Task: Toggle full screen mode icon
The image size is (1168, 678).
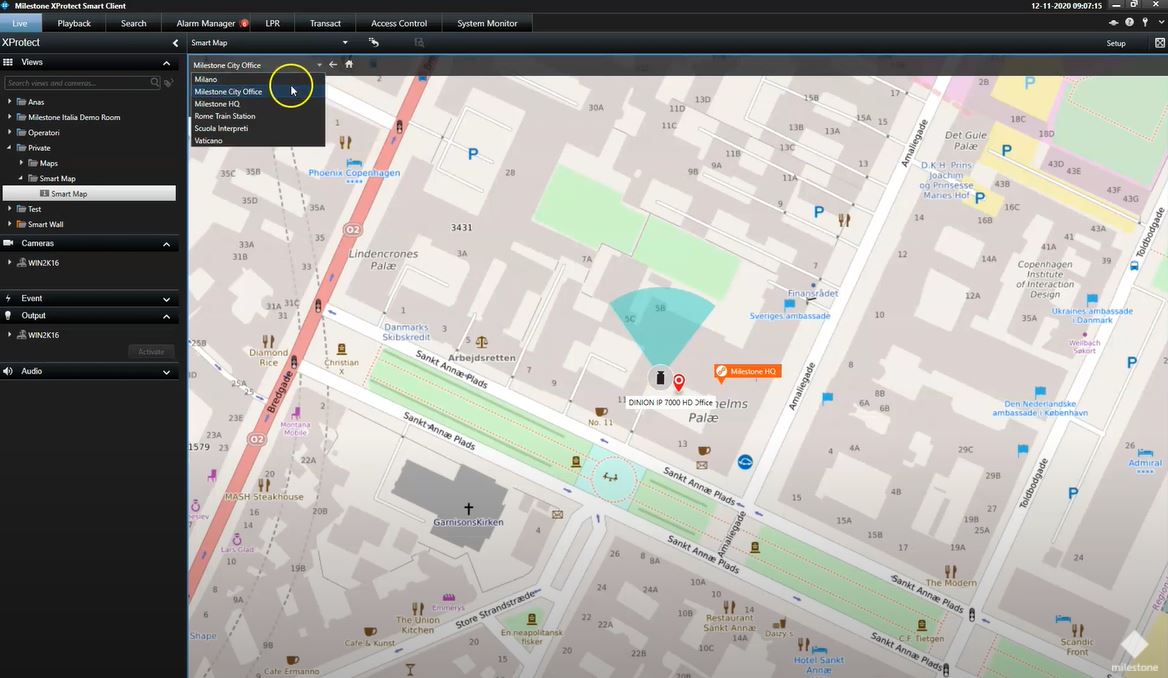Action: (x=1159, y=43)
